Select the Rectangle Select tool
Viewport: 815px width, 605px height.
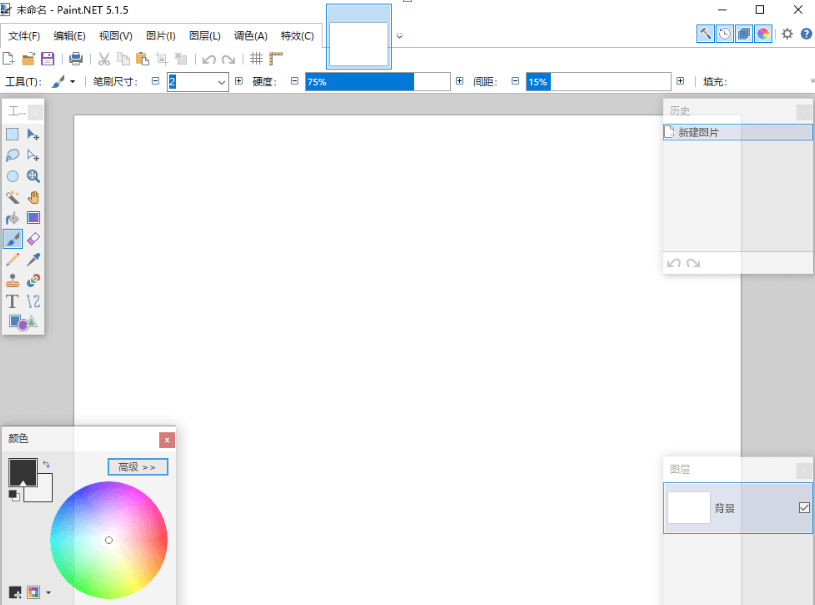[12, 134]
